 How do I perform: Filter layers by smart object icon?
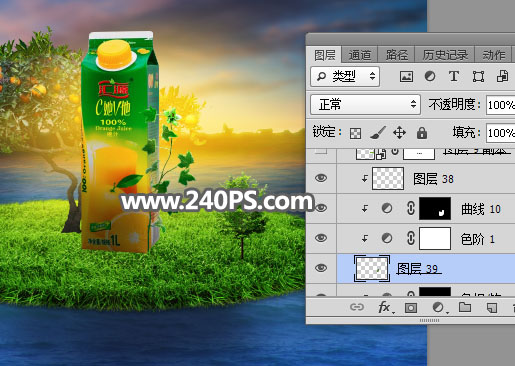click(502, 76)
